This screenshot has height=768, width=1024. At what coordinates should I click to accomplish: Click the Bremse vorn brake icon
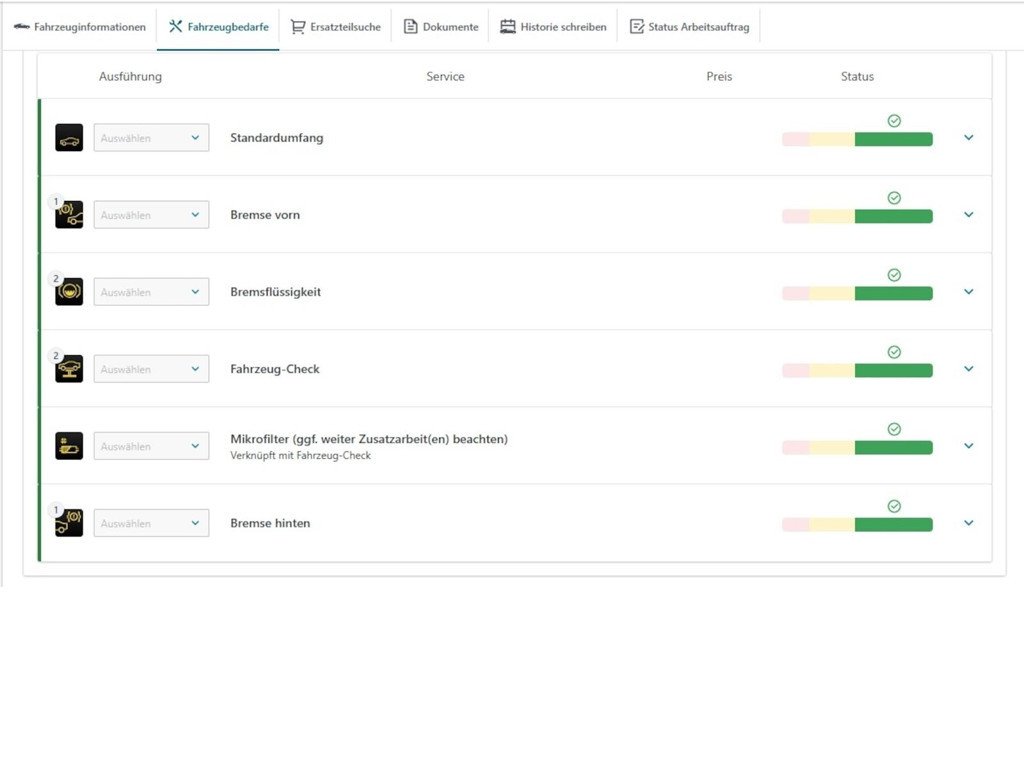pos(69,215)
